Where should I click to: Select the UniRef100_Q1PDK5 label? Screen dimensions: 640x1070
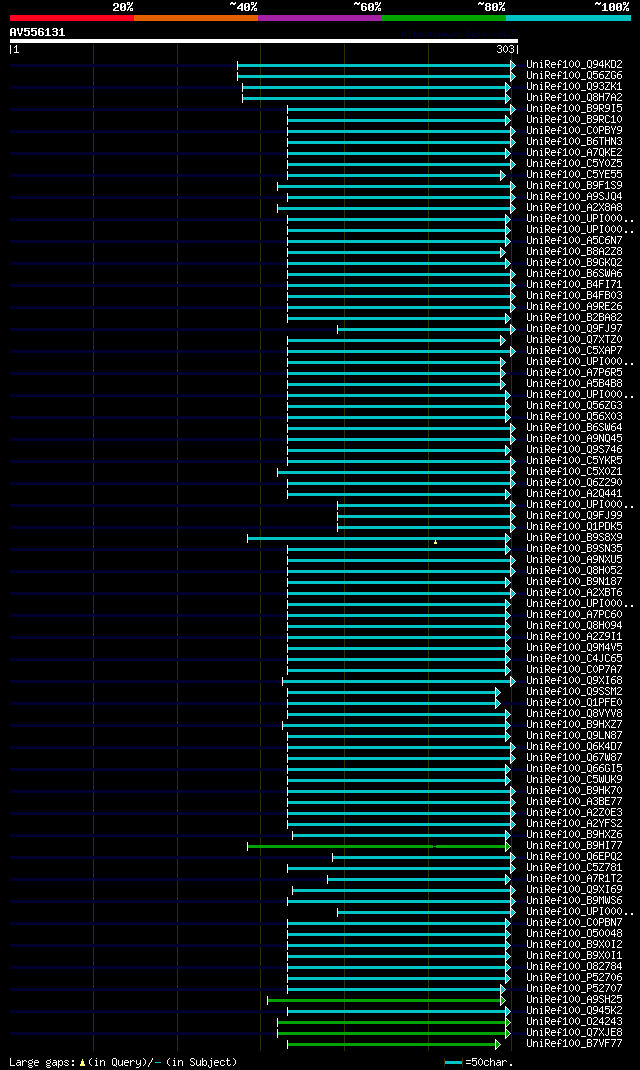tap(574, 527)
